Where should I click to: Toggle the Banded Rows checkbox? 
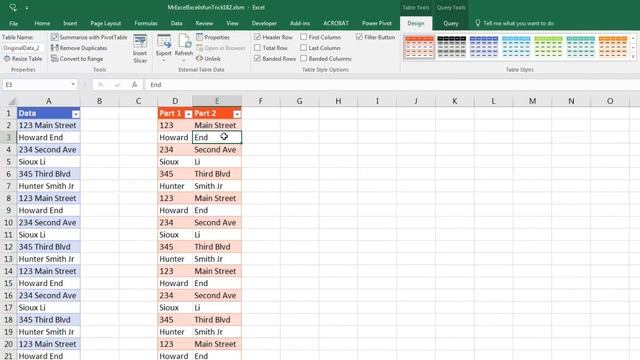tap(258, 59)
